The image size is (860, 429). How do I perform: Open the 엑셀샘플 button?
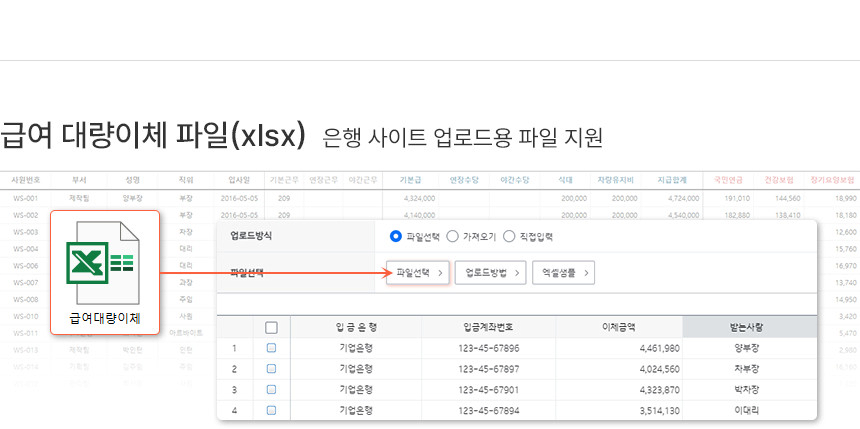[x=564, y=272]
